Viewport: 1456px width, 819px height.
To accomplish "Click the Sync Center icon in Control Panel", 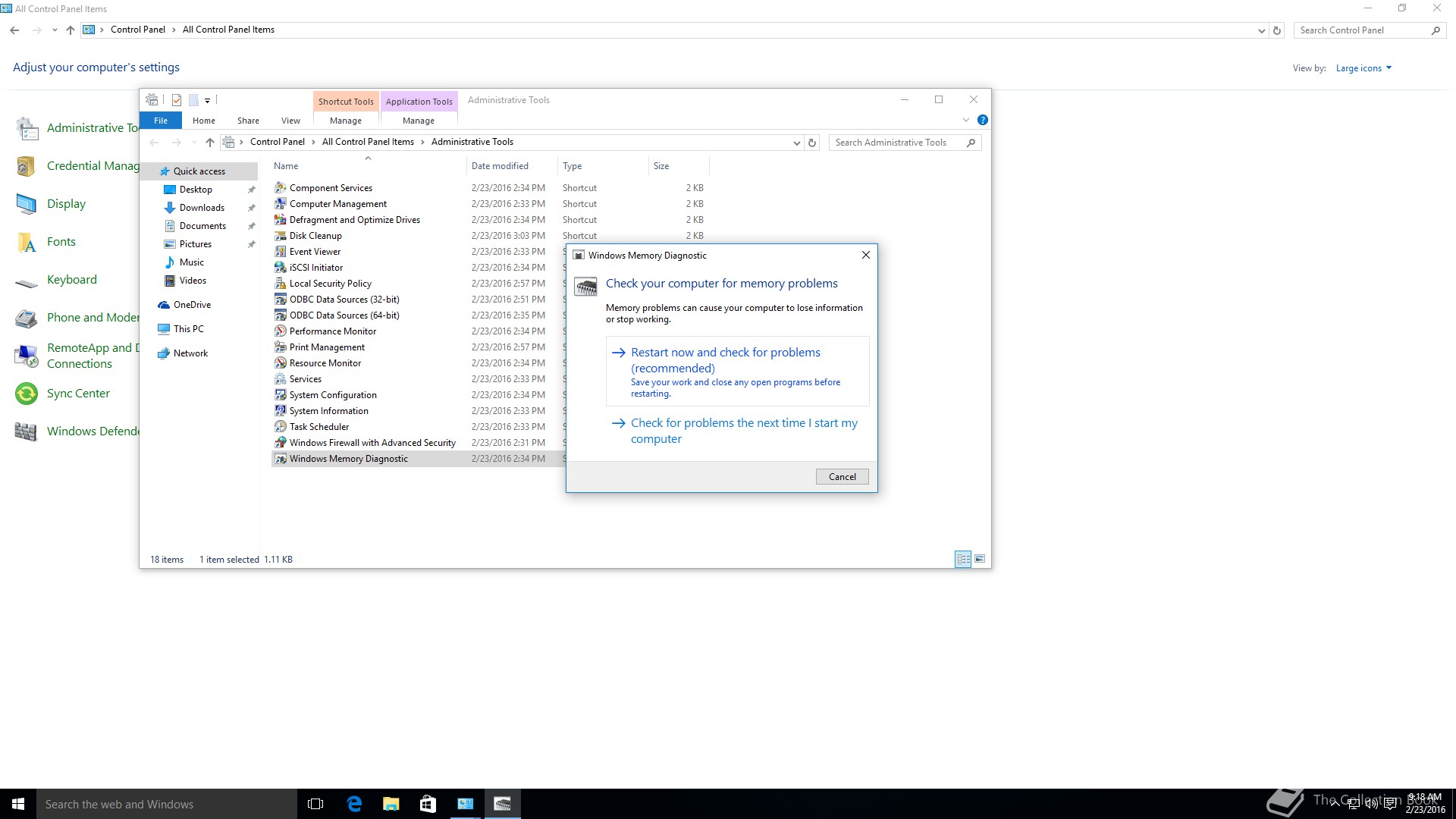I will (27, 394).
